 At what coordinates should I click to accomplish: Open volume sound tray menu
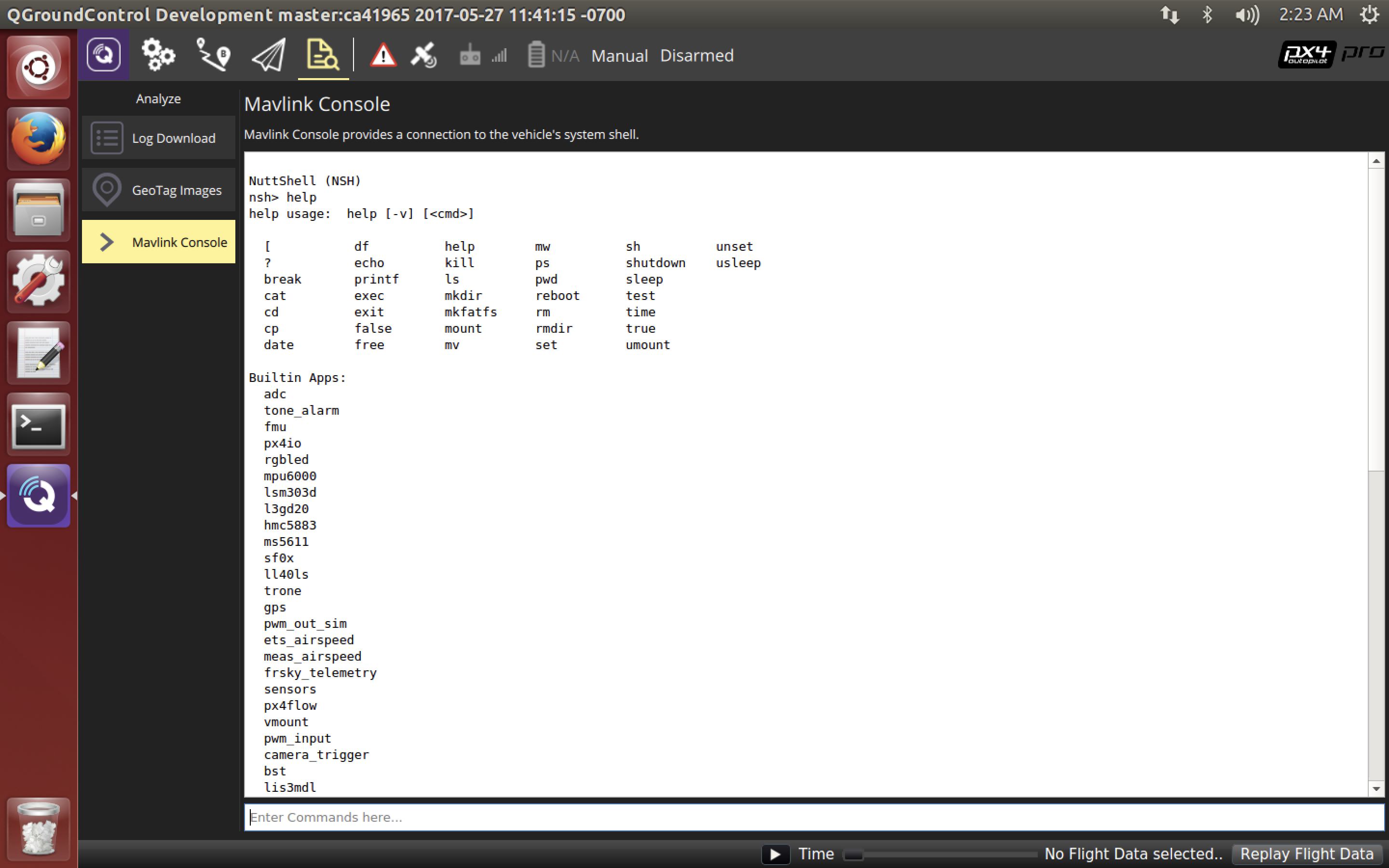1247,14
